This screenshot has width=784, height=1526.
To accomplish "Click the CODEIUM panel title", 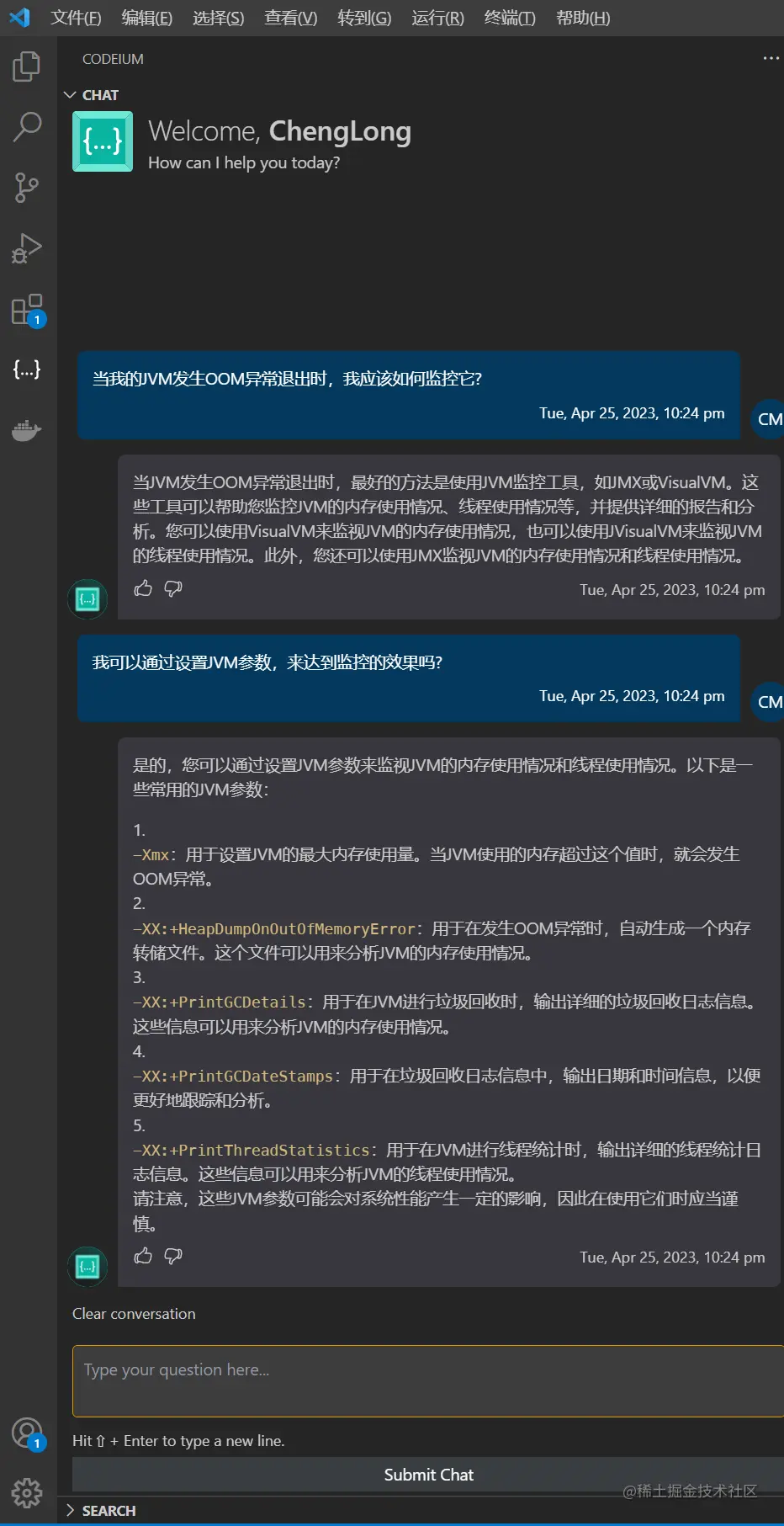I will [113, 59].
